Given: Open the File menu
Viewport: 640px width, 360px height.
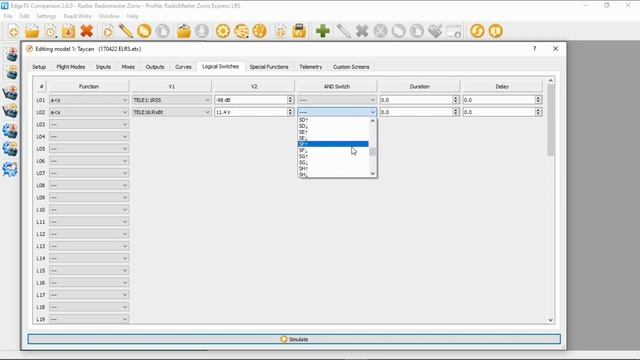Looking at the screenshot, I should pyautogui.click(x=8, y=16).
